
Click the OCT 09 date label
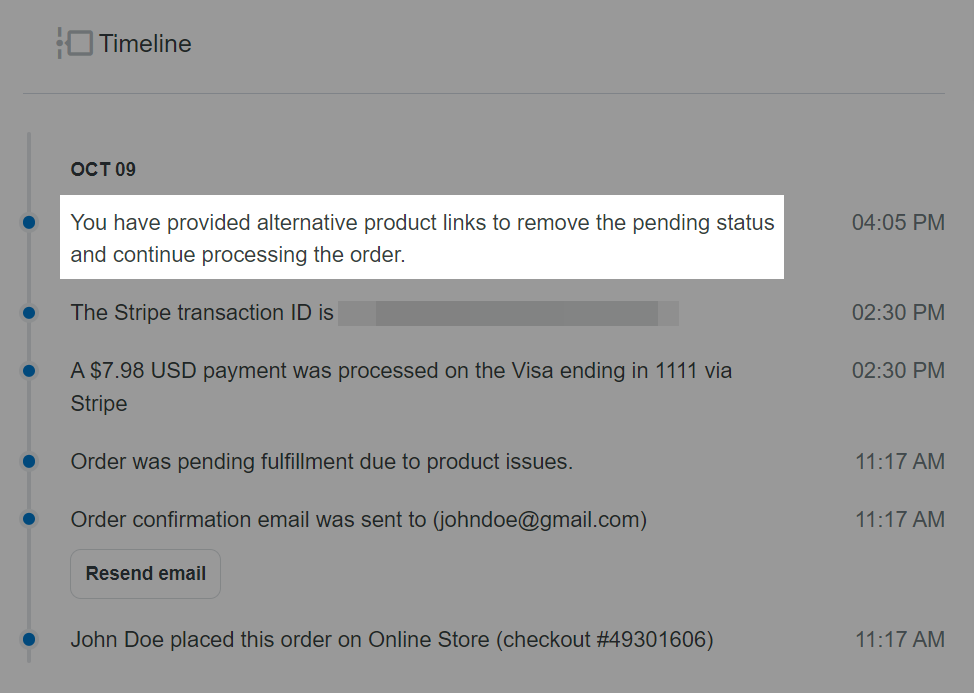(x=103, y=169)
